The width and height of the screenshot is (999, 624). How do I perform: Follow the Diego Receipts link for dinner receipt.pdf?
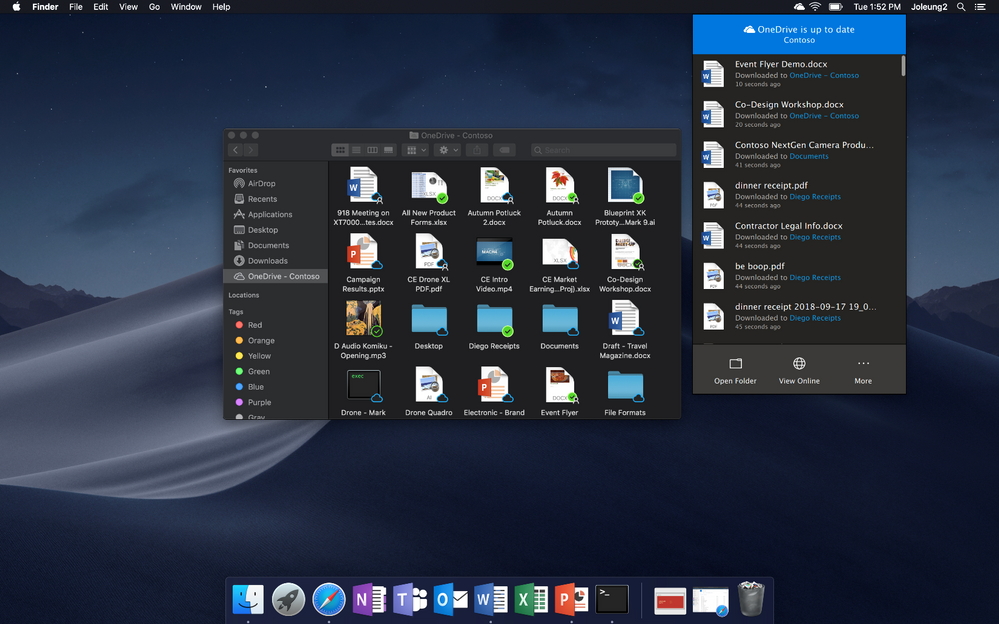[815, 196]
